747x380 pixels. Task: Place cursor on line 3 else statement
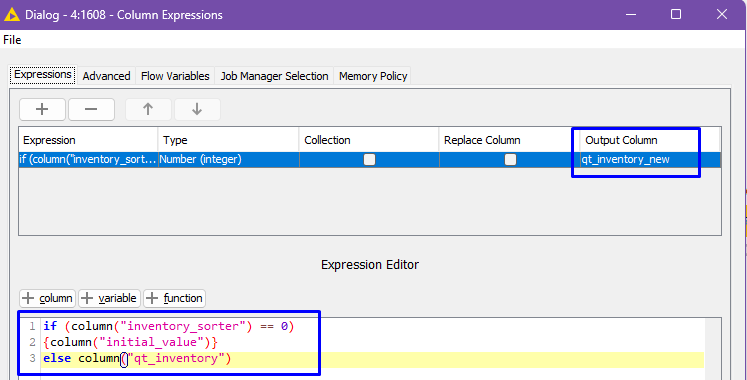(x=137, y=358)
